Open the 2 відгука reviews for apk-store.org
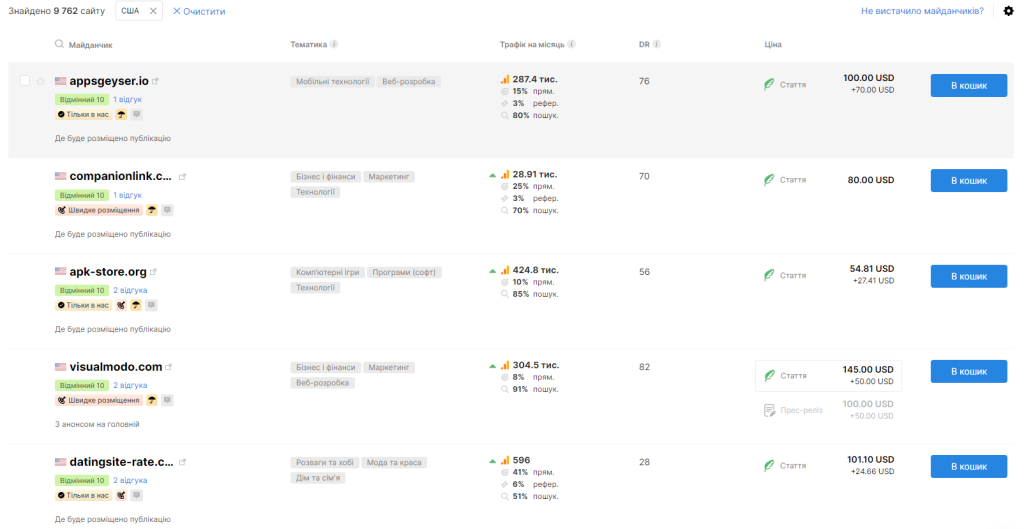 130,290
